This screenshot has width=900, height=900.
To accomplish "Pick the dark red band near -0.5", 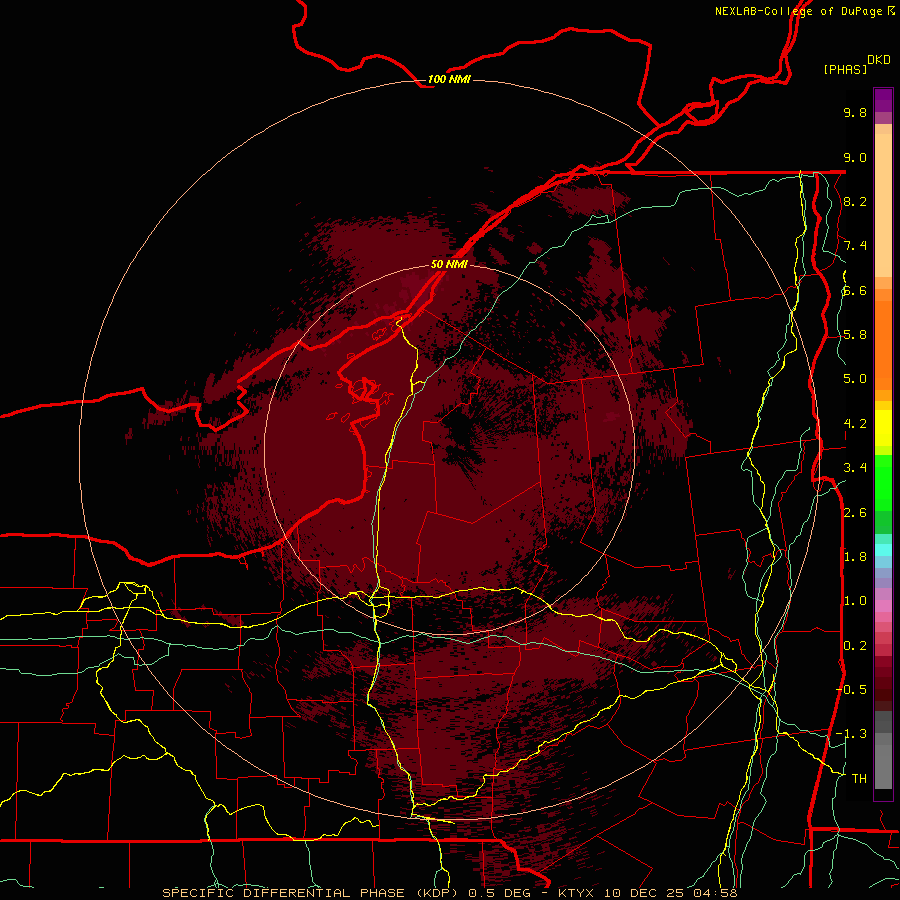I will click(883, 689).
